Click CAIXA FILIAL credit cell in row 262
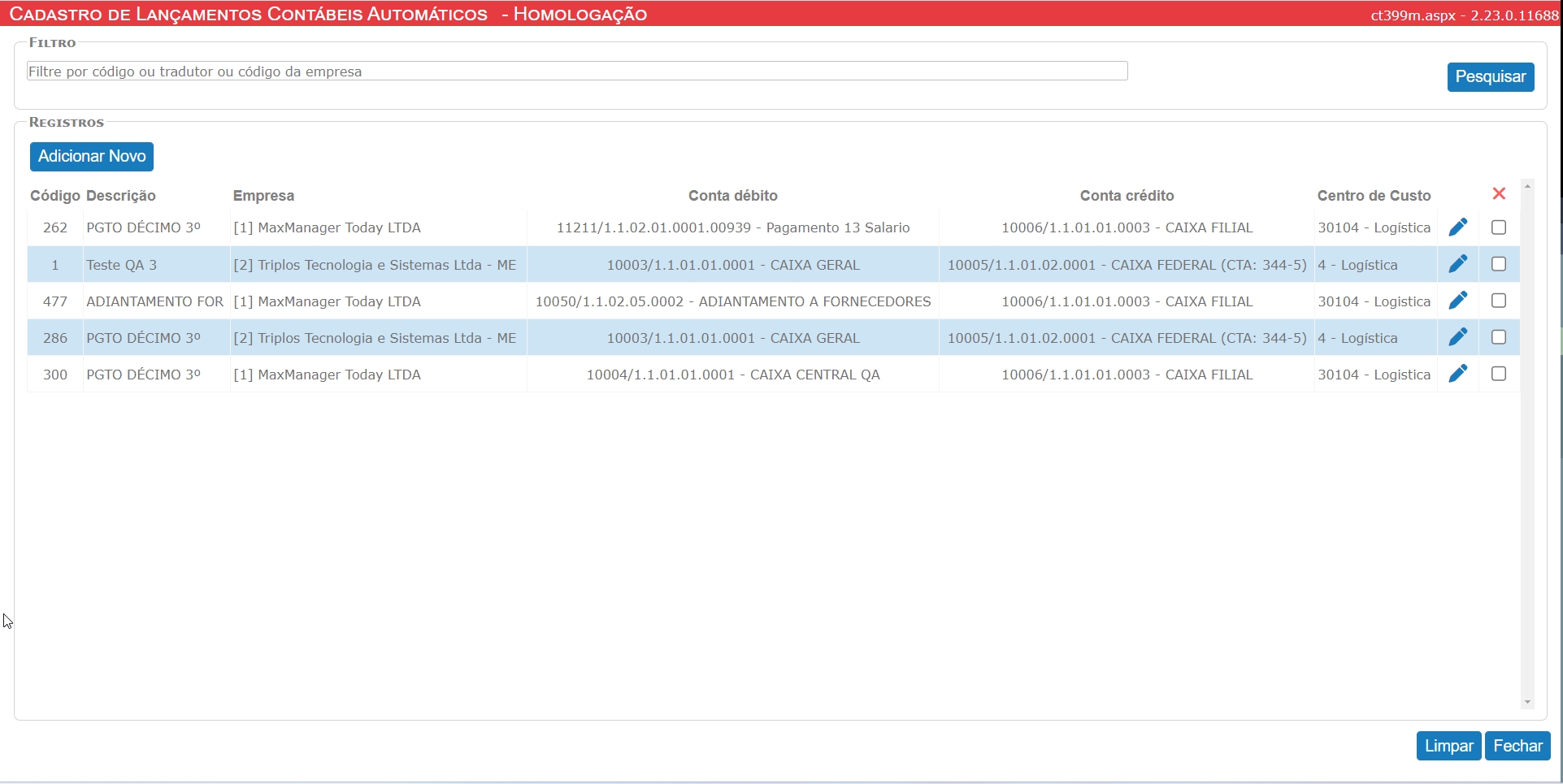Image resolution: width=1563 pixels, height=784 pixels. click(x=1127, y=227)
